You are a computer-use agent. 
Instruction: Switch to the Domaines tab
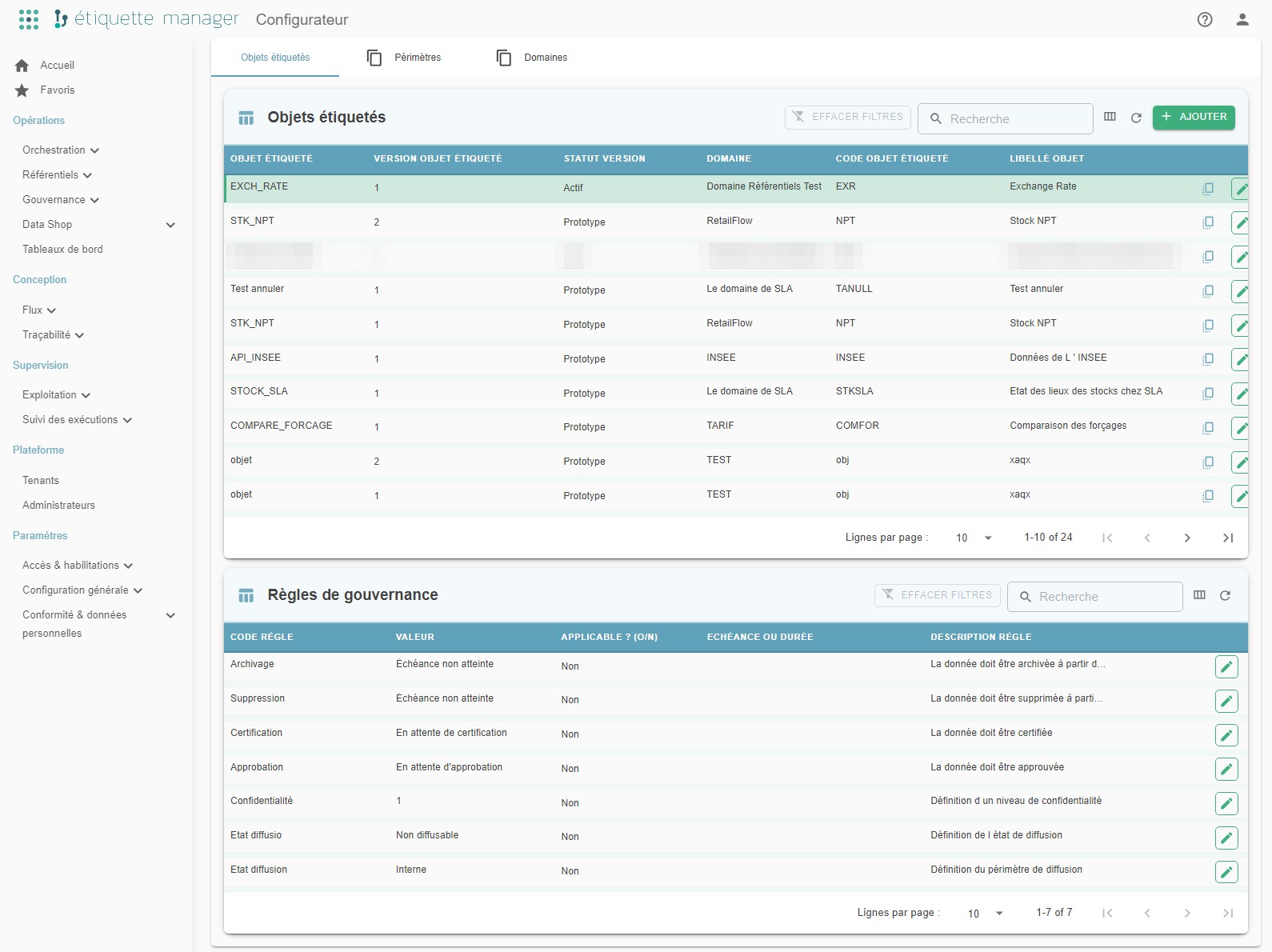532,58
